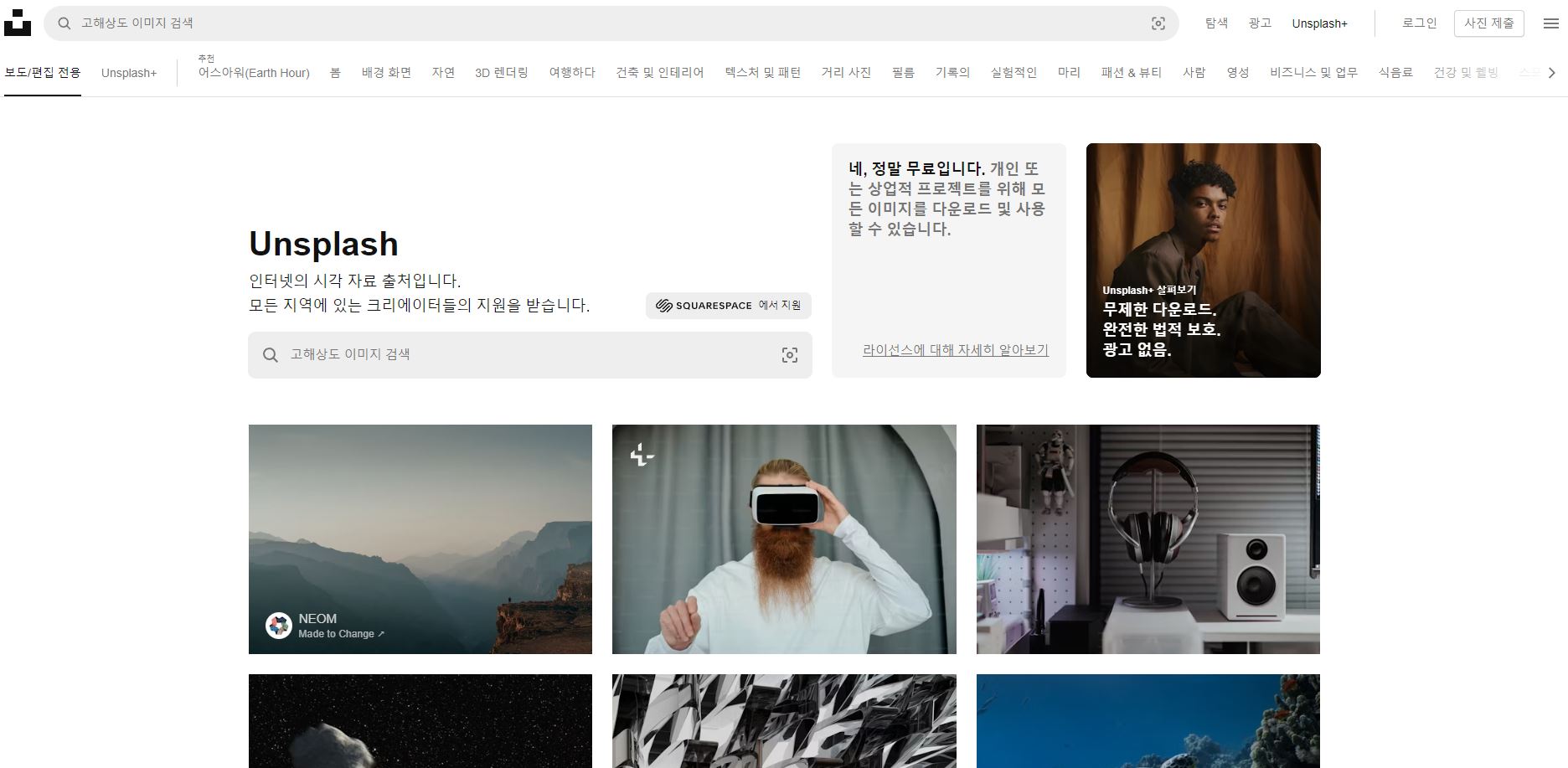Screen dimensions: 1568x768
Task: Open visual search camera icon in top bar
Action: point(1158,23)
